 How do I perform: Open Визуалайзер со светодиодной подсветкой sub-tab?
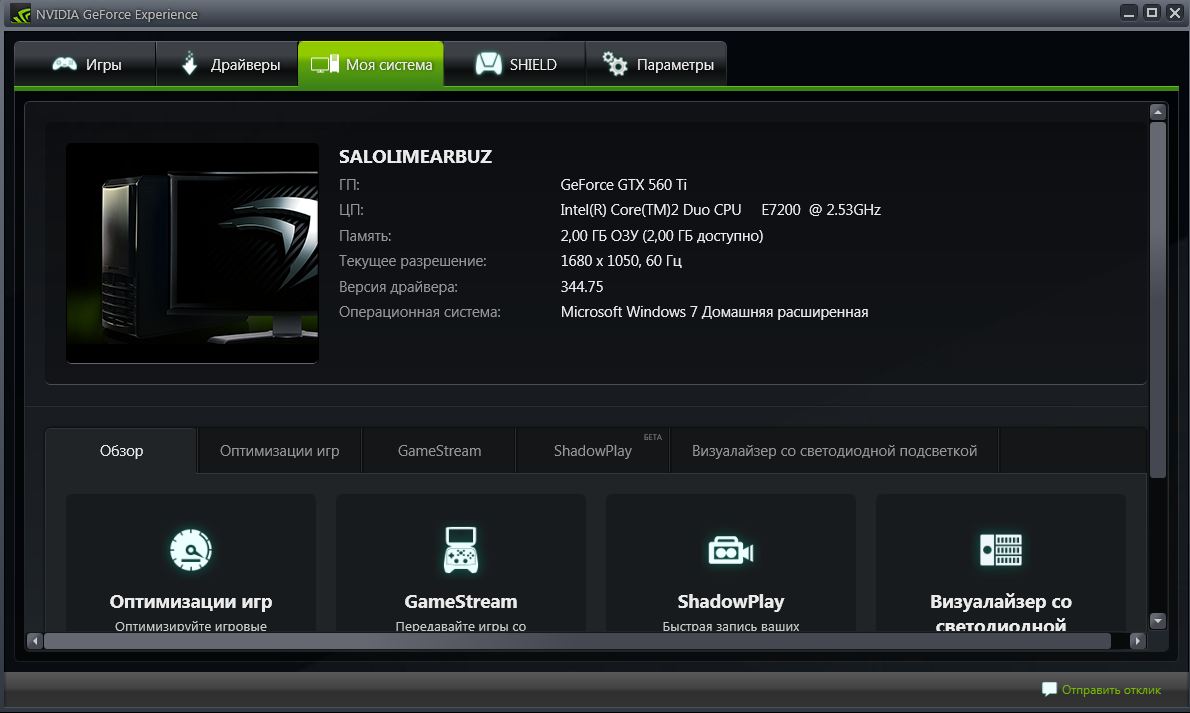tap(834, 451)
